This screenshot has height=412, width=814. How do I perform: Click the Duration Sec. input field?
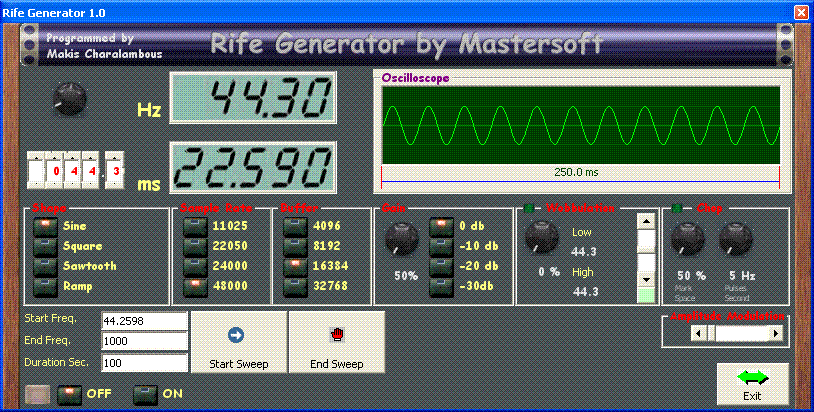coord(144,362)
